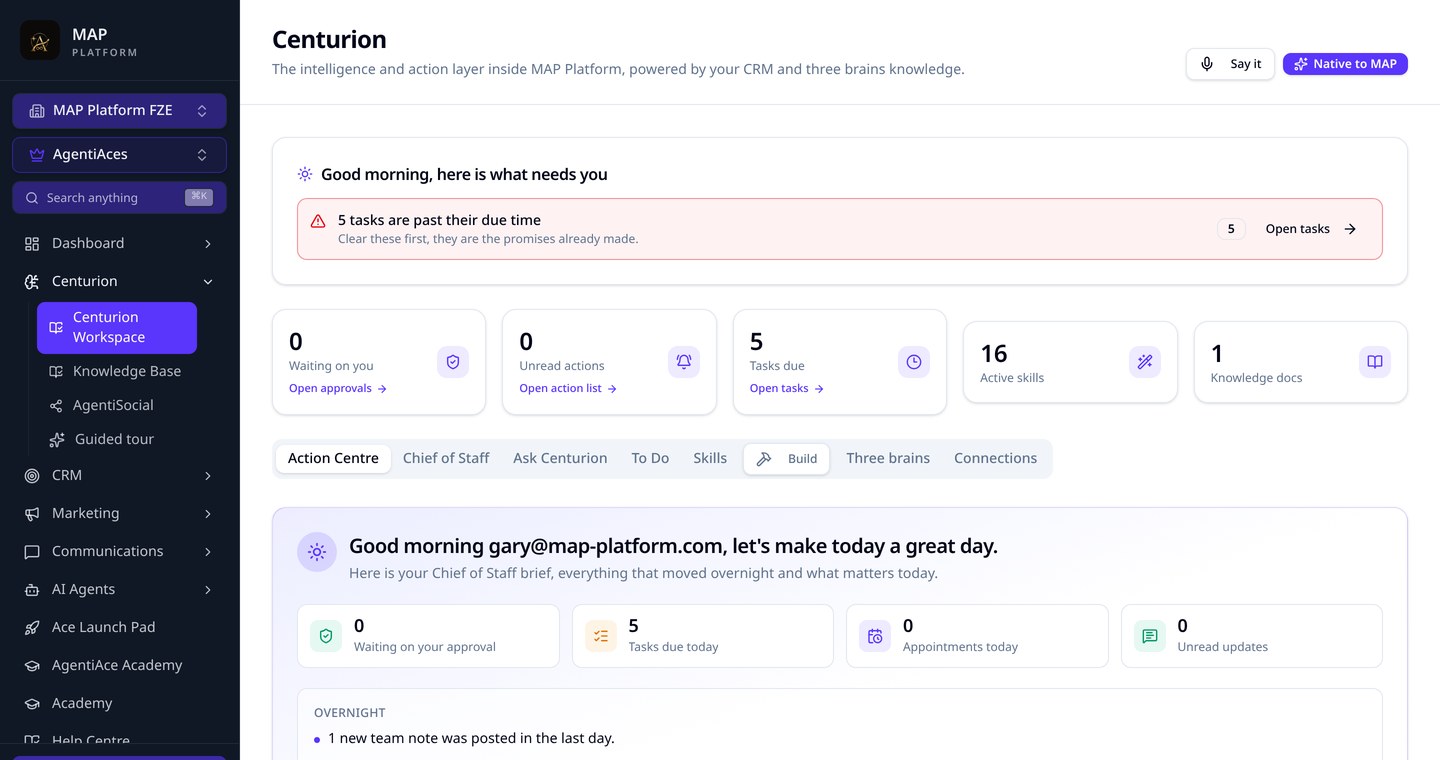Open Knowledge Base in the sidebar
The image size is (1440, 760).
click(117, 371)
